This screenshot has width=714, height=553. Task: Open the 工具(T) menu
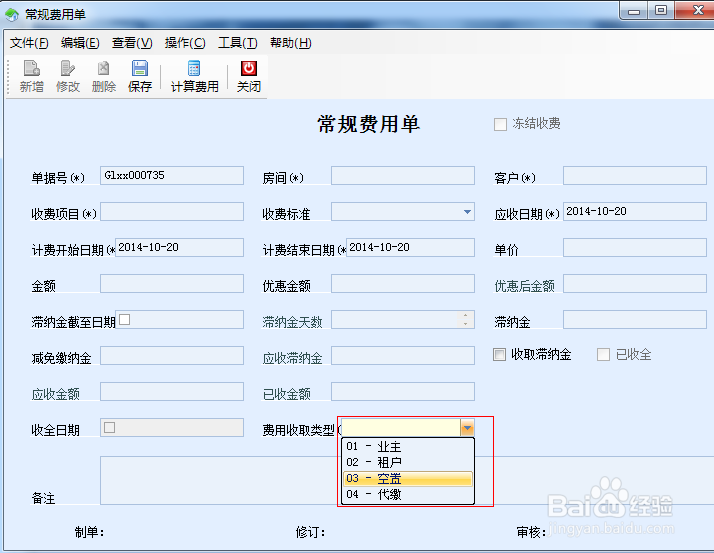[238, 43]
